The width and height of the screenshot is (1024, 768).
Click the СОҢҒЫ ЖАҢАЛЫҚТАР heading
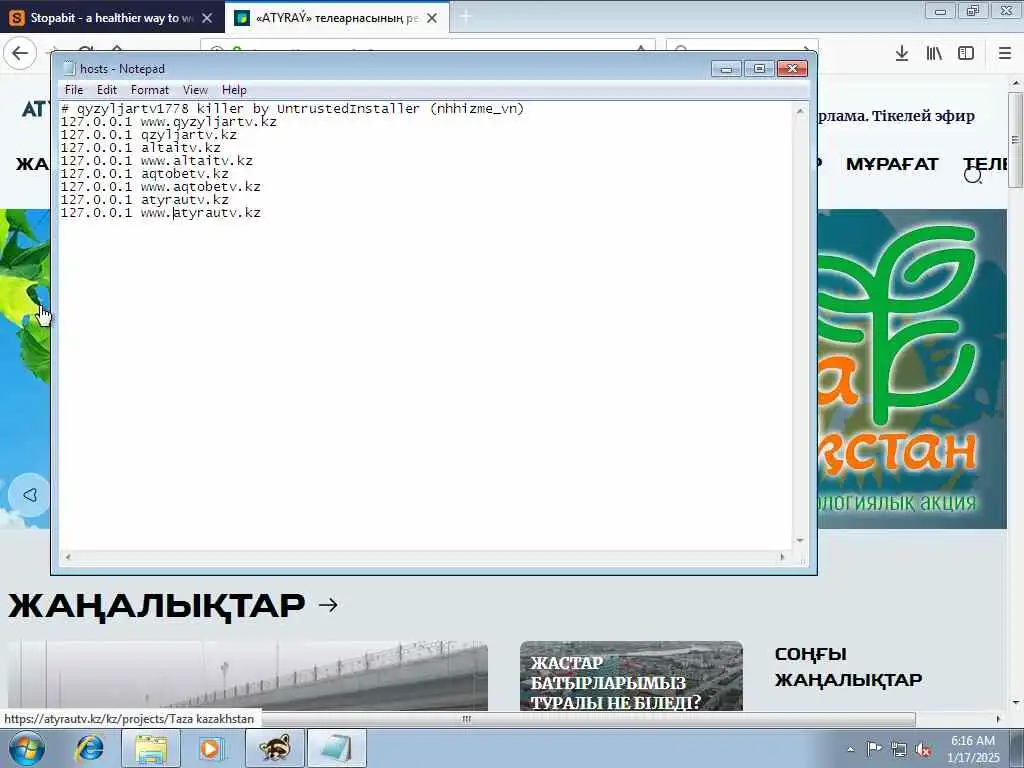click(x=848, y=667)
